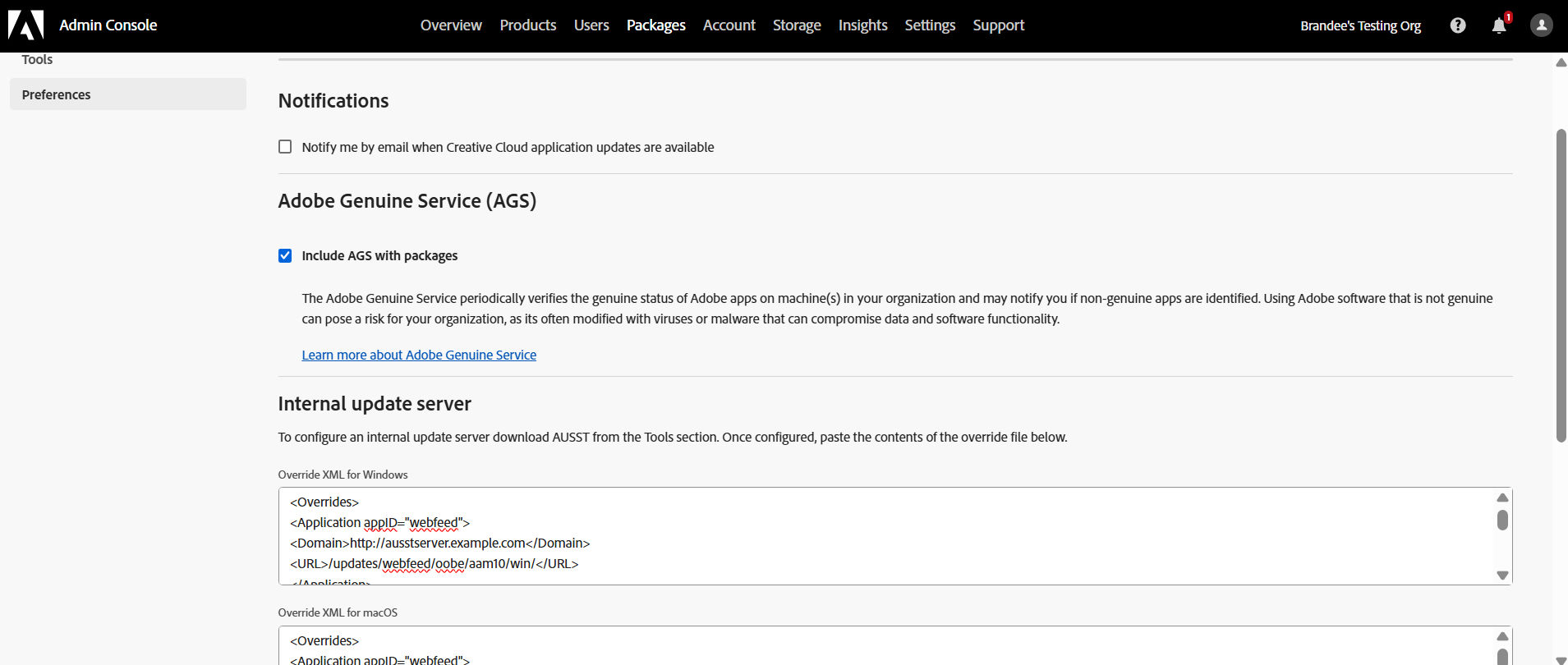Click the Application appID line in Windows XML
1568x665 pixels.
(379, 522)
